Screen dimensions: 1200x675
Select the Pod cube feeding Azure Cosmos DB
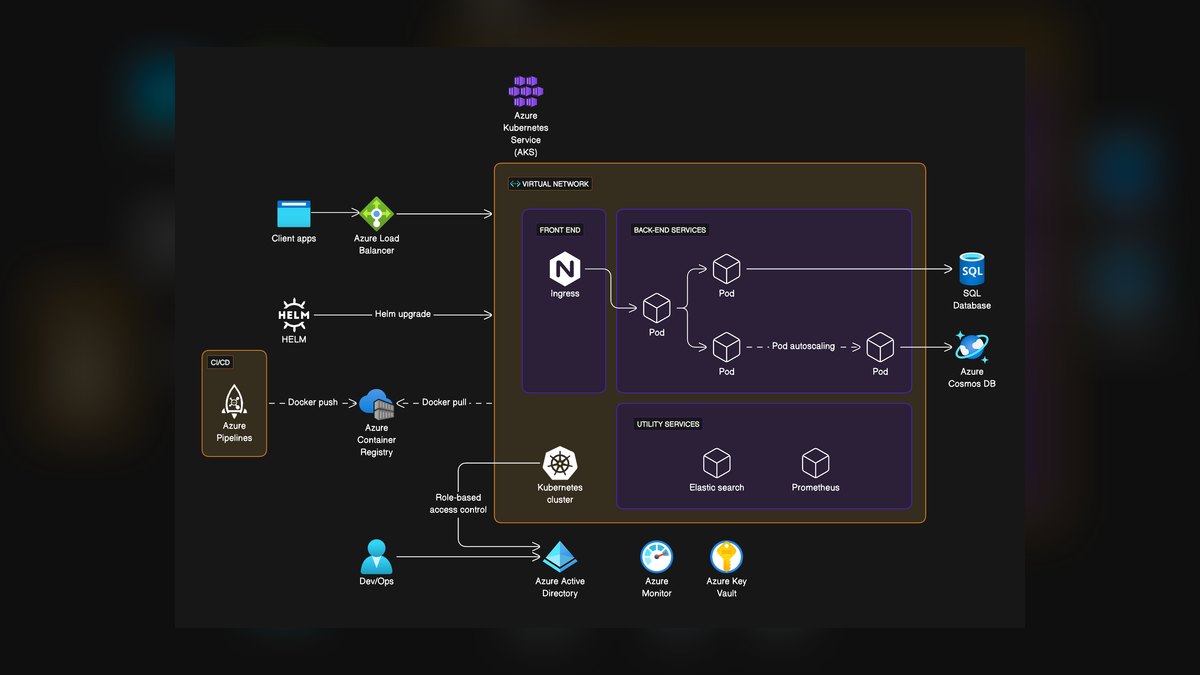point(880,347)
